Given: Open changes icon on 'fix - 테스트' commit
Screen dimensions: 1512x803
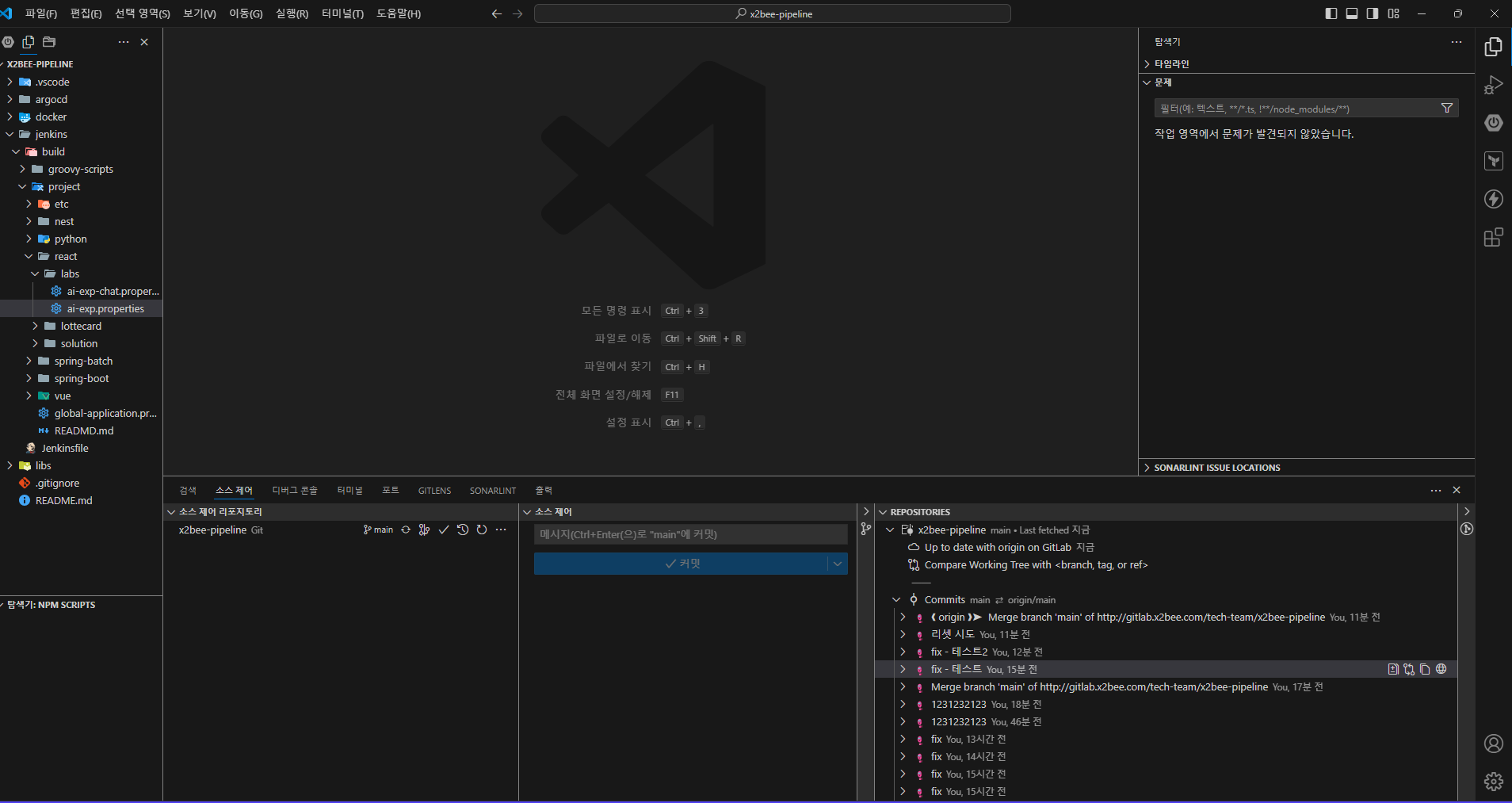Looking at the screenshot, I should tap(1393, 669).
